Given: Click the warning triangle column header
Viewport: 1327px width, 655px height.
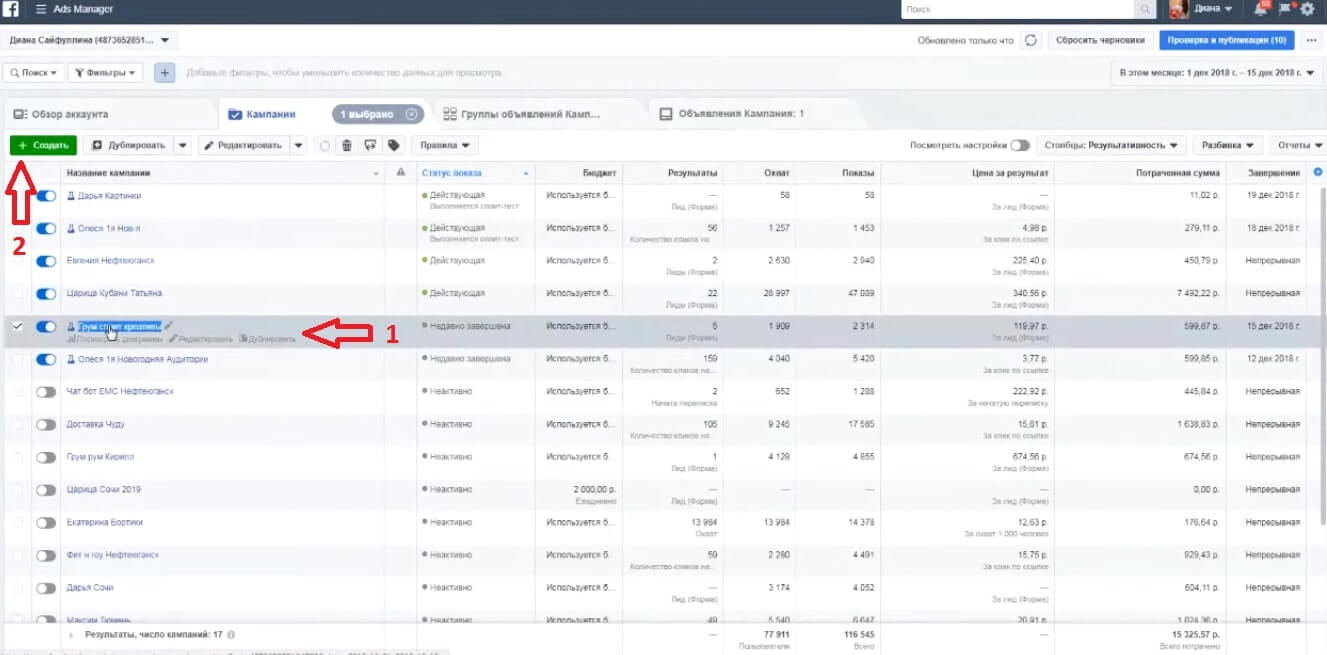Looking at the screenshot, I should [401, 173].
